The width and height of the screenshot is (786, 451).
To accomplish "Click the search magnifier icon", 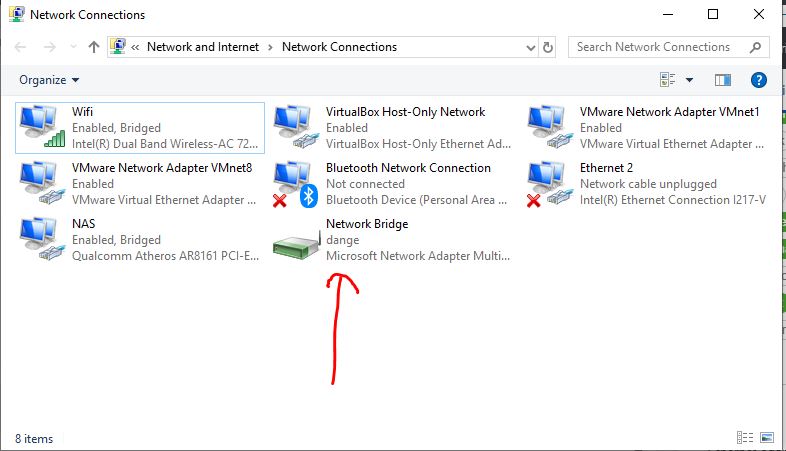I will (x=755, y=47).
